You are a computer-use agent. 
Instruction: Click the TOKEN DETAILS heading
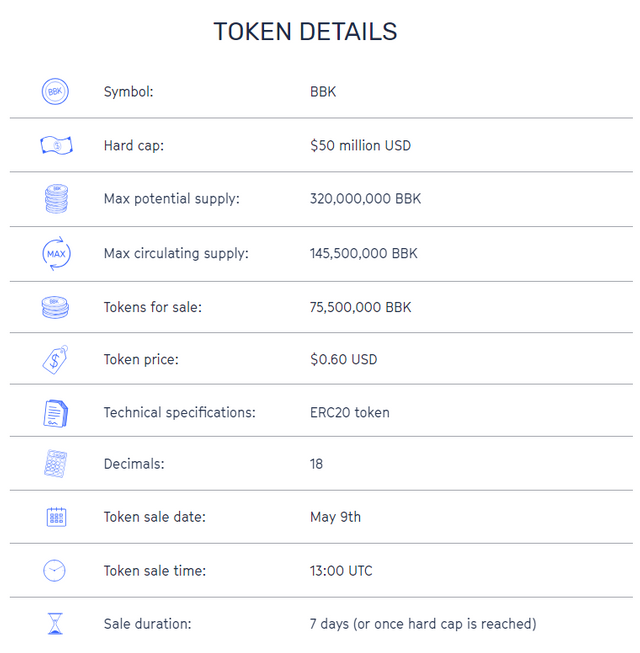coord(305,32)
